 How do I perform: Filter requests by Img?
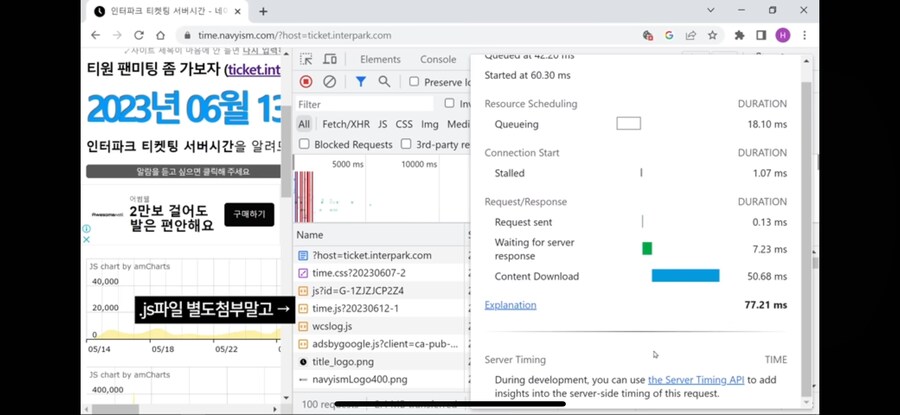tap(429, 124)
